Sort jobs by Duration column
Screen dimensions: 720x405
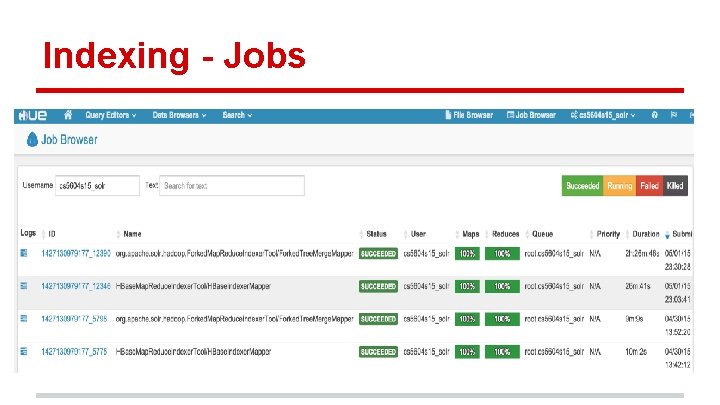click(646, 234)
